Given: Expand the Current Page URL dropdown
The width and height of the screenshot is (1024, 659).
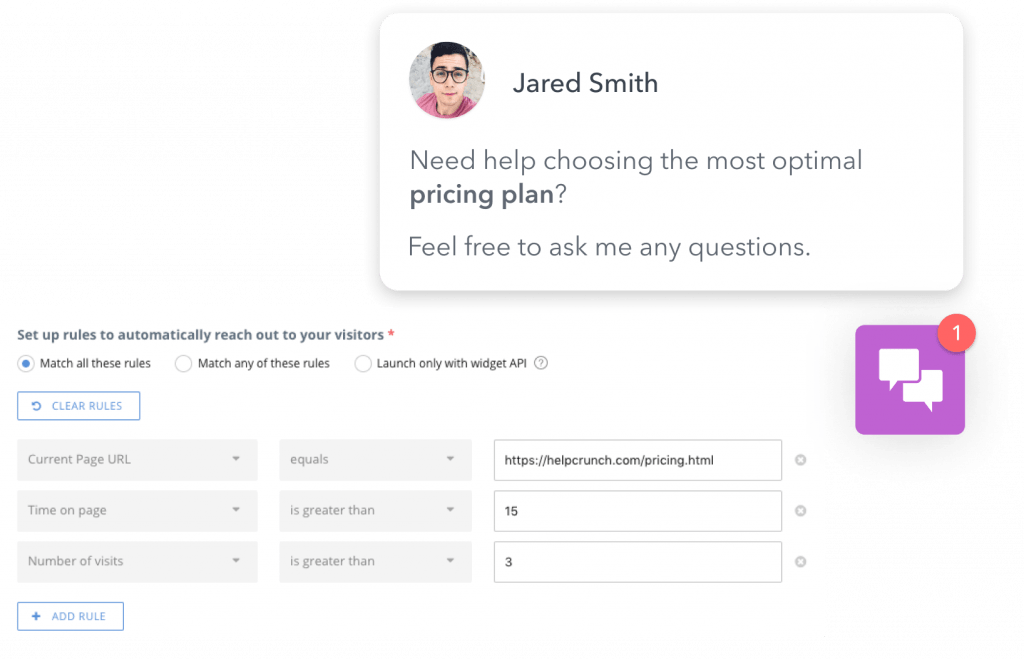Looking at the screenshot, I should point(137,460).
